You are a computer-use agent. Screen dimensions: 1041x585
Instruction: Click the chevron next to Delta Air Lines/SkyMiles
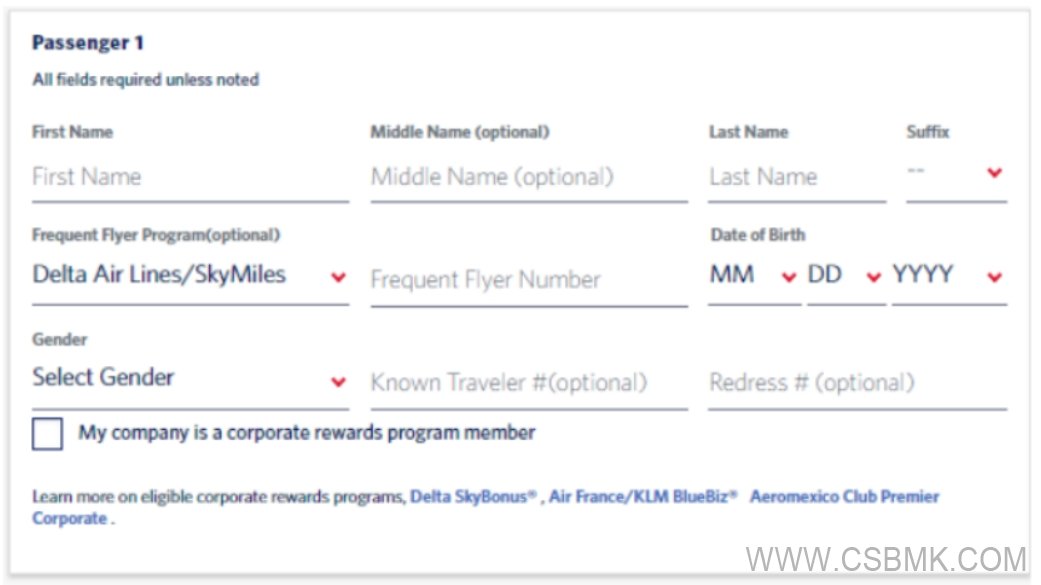pyautogui.click(x=338, y=277)
